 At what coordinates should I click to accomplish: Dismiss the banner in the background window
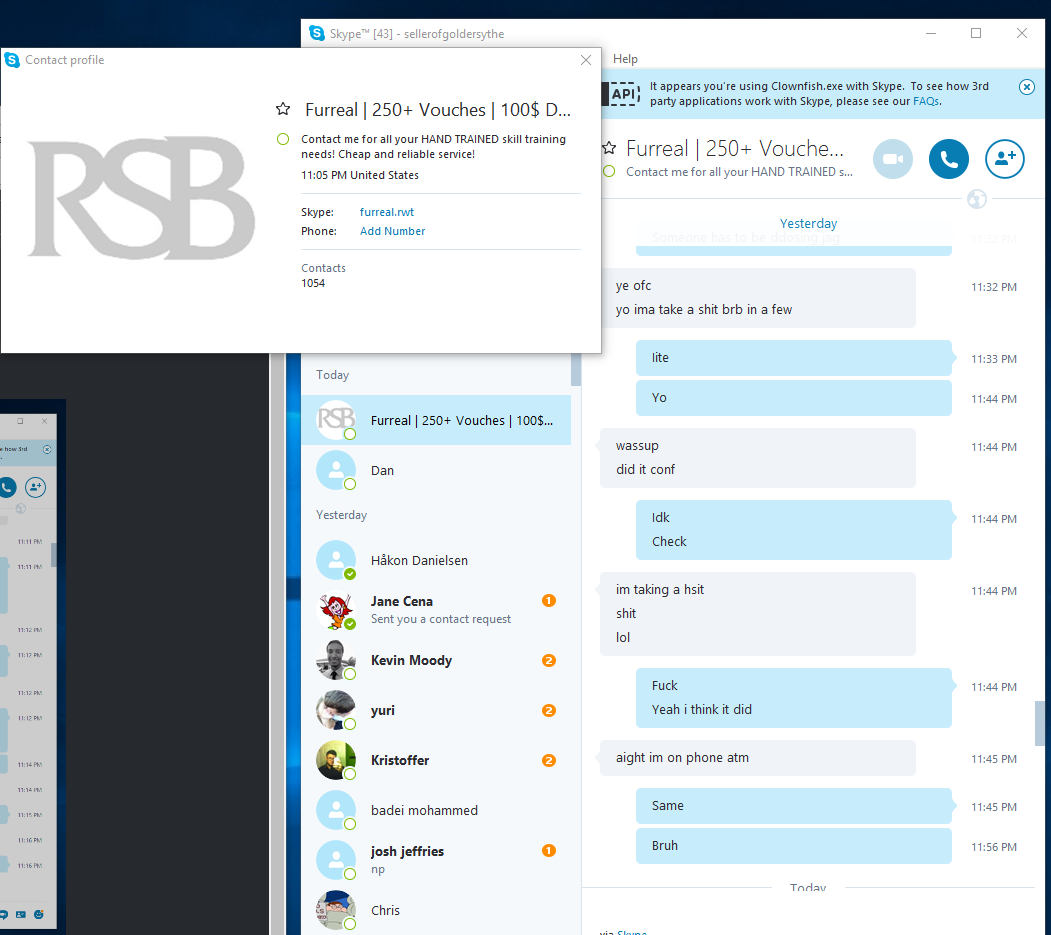(47, 450)
